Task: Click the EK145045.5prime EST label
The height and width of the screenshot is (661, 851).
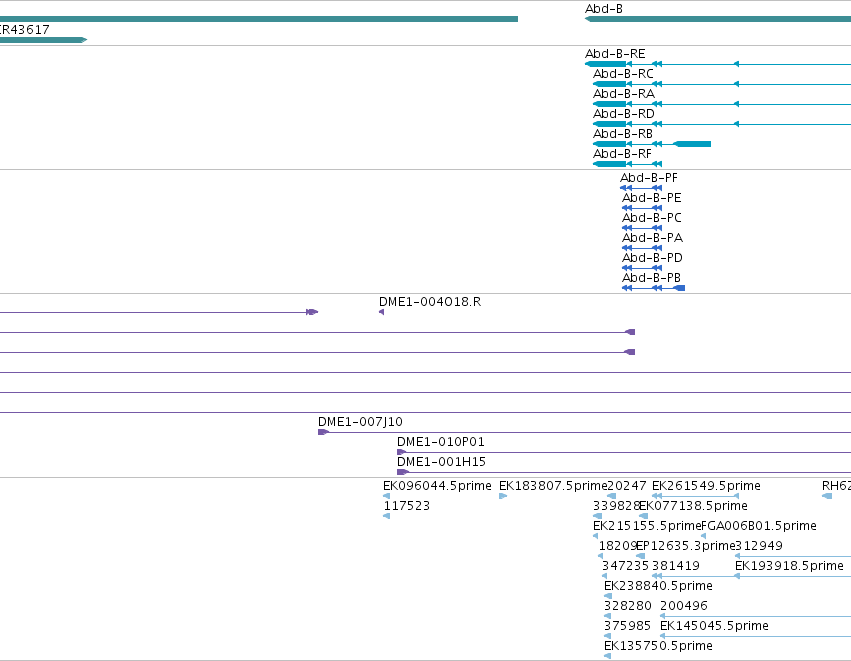Action: pyautogui.click(x=714, y=626)
